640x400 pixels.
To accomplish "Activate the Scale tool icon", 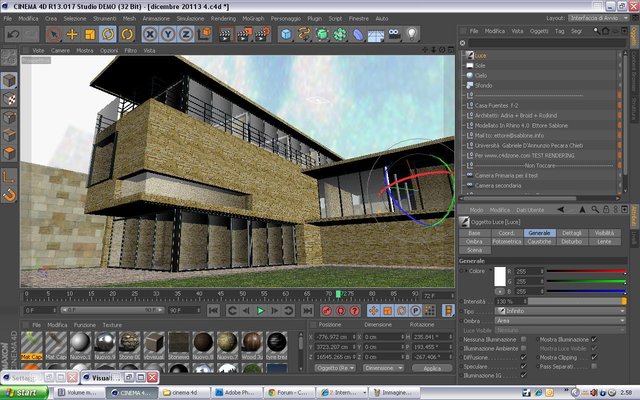I will click(x=90, y=34).
